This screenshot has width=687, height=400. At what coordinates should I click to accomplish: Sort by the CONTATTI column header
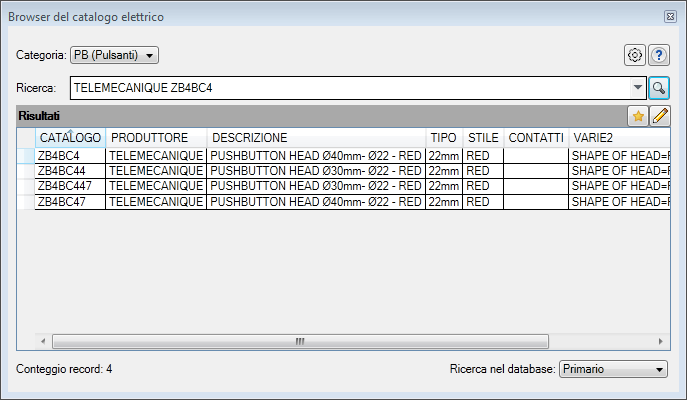536,138
